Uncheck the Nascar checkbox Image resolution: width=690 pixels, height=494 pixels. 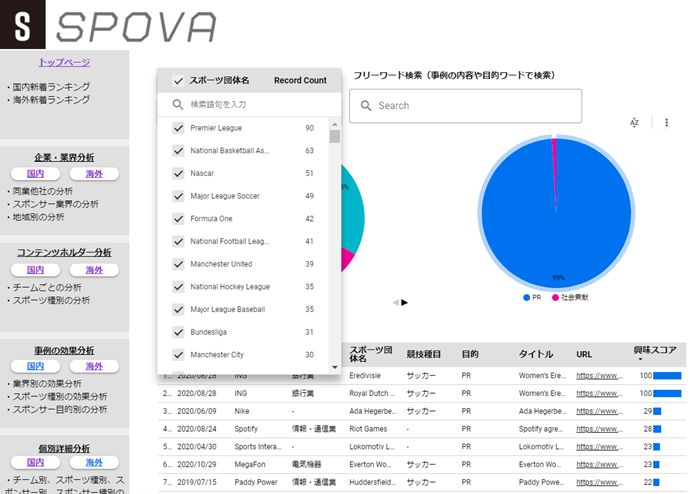pyautogui.click(x=178, y=173)
